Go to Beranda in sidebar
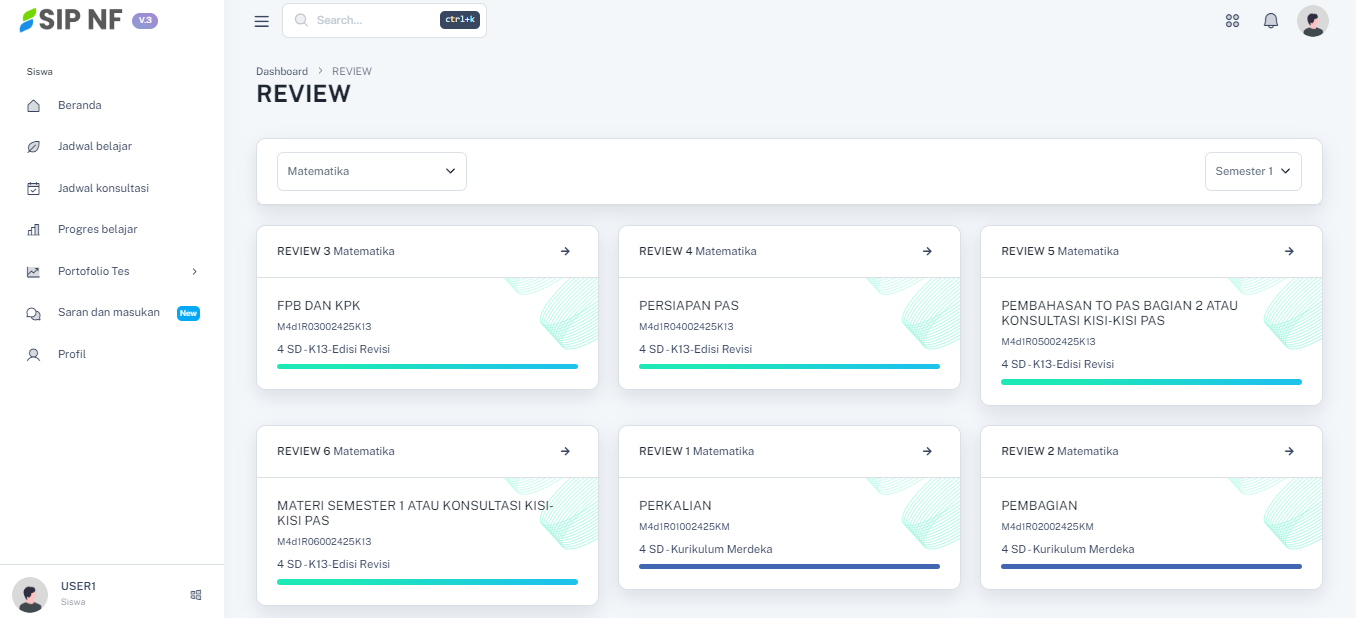The image size is (1356, 618). pyautogui.click(x=79, y=105)
